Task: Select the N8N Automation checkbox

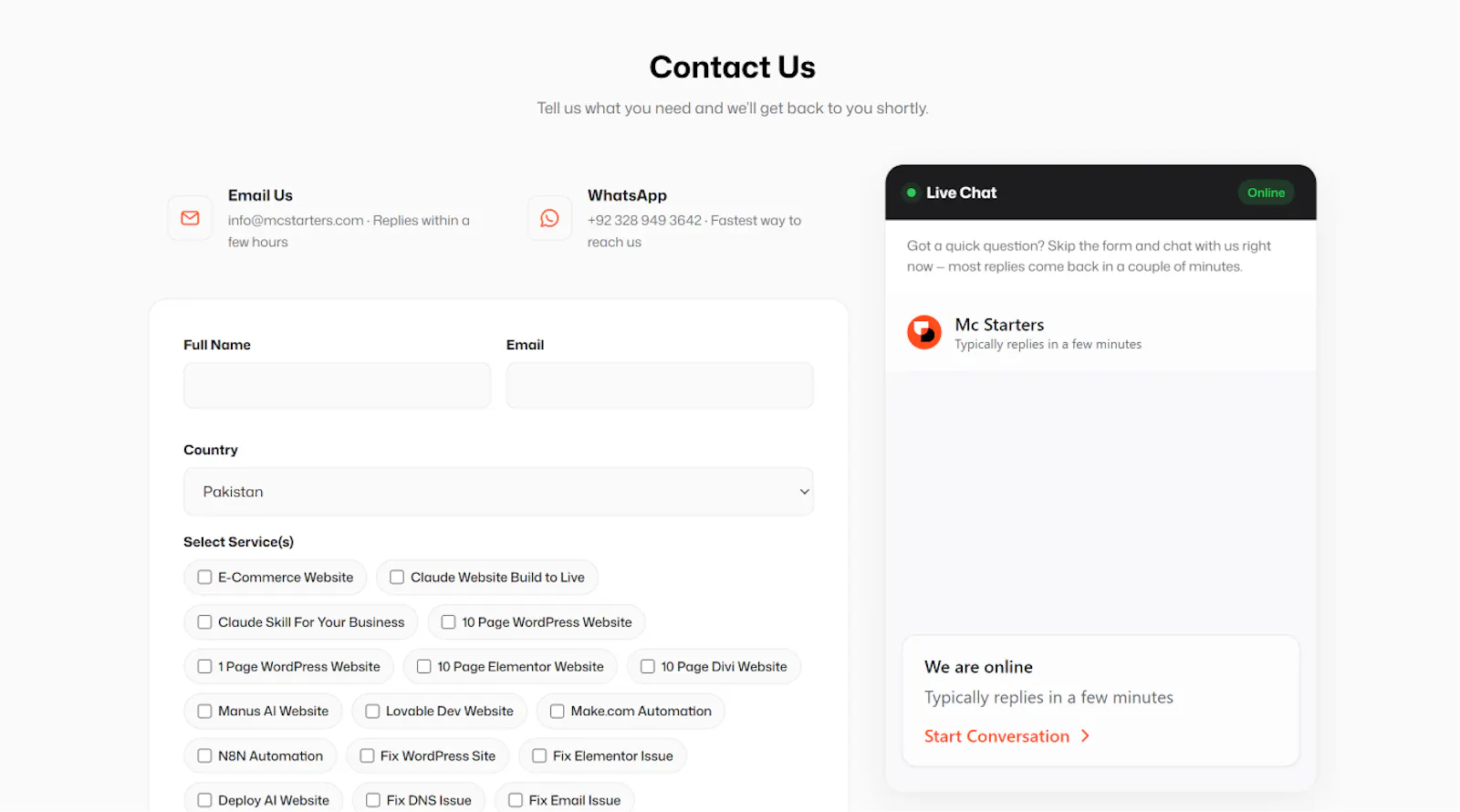Action: click(x=204, y=756)
